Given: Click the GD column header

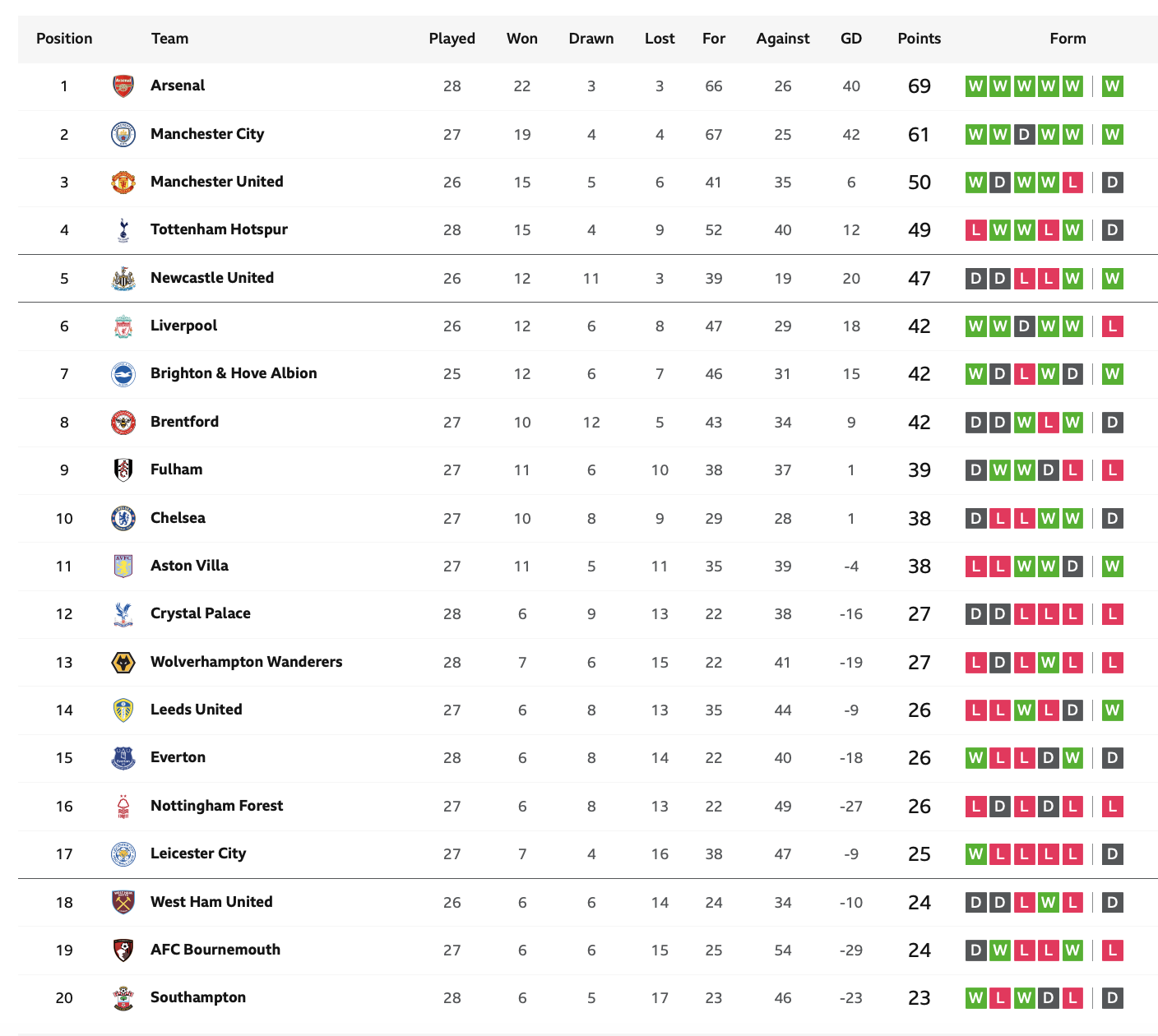Looking at the screenshot, I should click(x=851, y=39).
